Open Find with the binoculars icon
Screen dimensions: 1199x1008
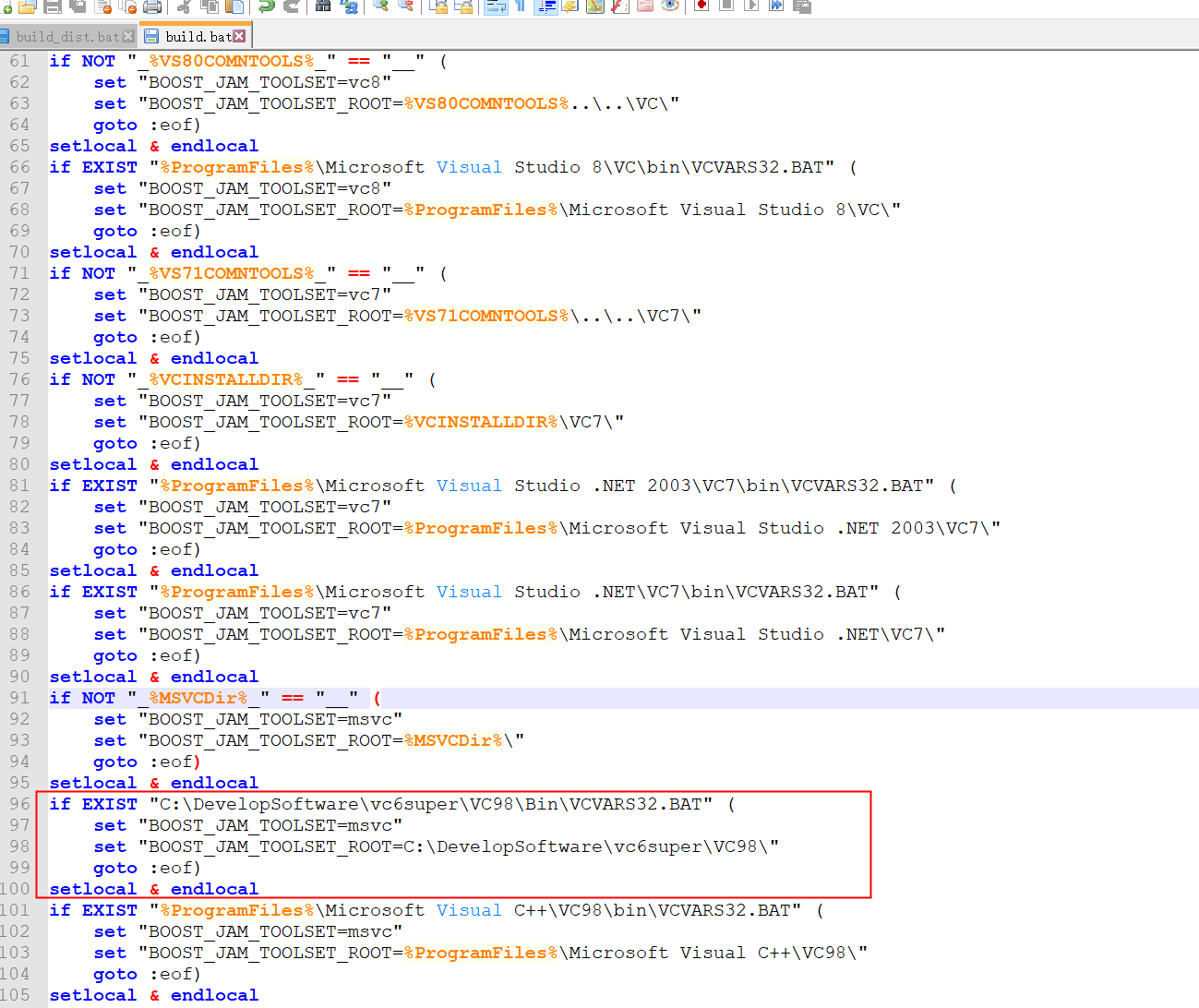click(323, 6)
